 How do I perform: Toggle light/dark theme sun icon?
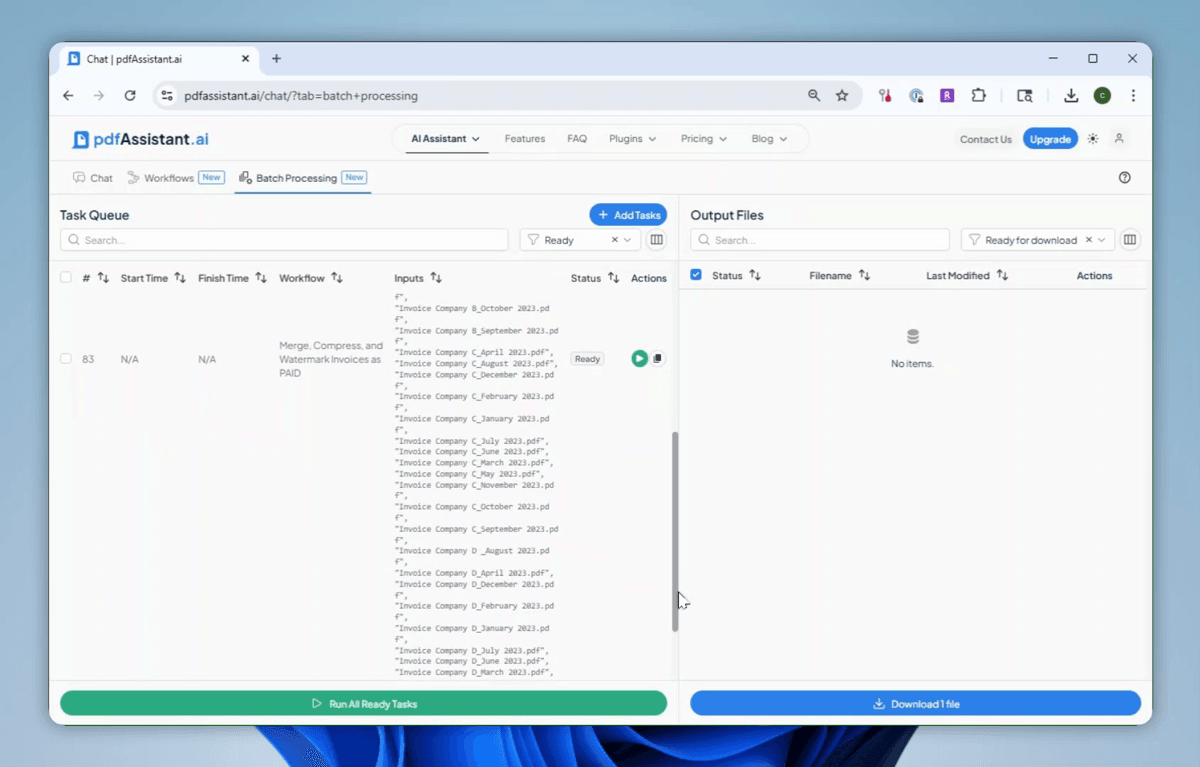pyautogui.click(x=1093, y=139)
